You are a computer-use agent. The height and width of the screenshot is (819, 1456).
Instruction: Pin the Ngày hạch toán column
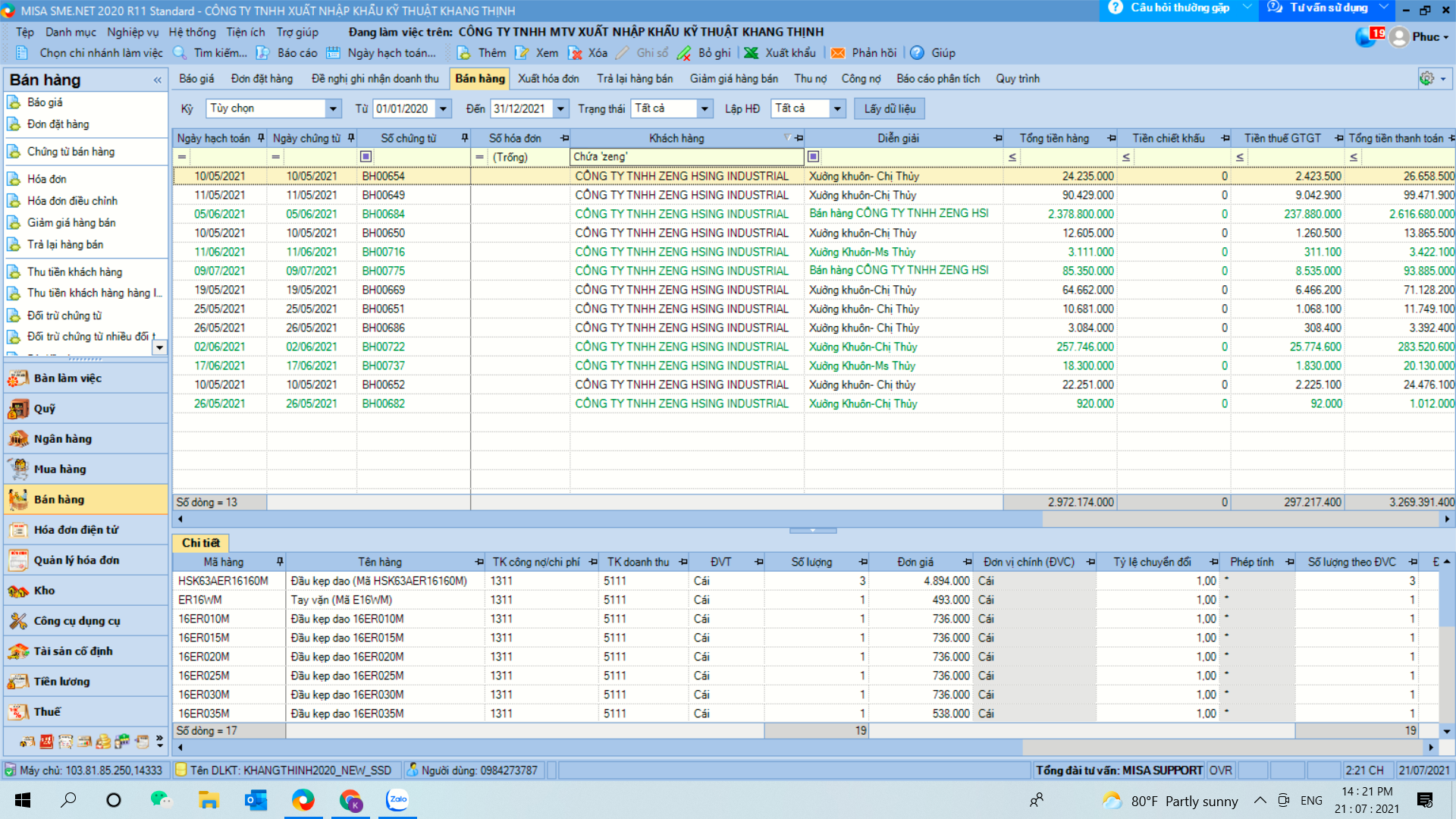[261, 138]
